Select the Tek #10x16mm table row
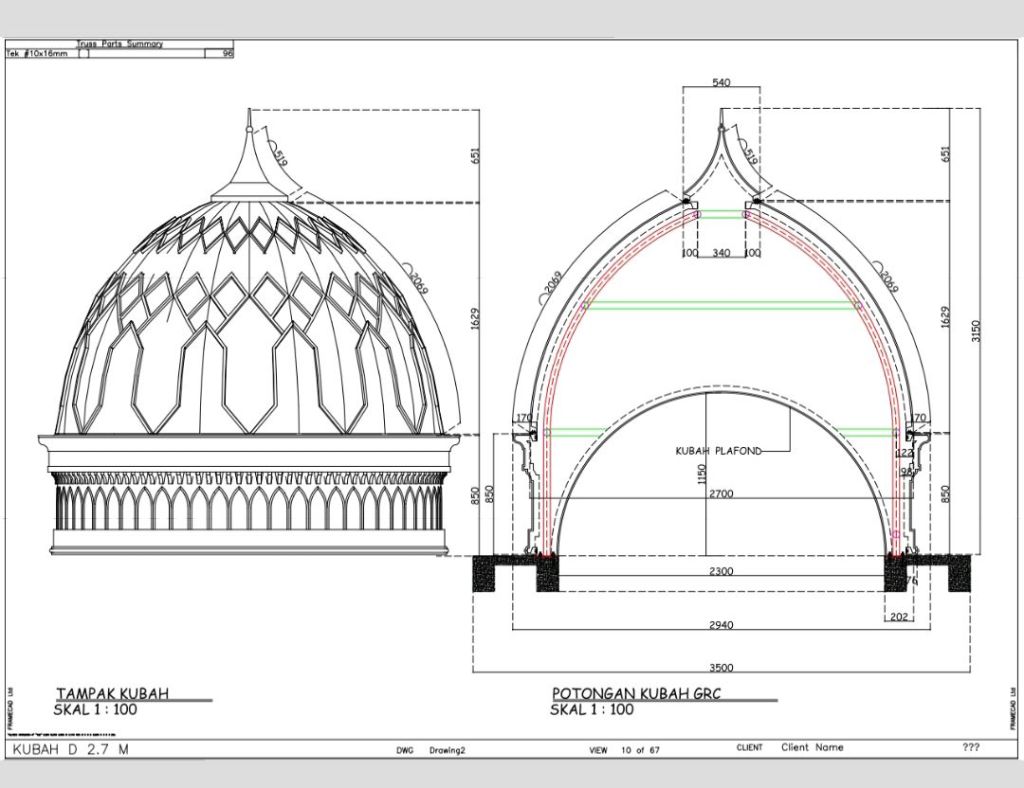Viewport: 1024px width, 788px height. [x=40, y=54]
